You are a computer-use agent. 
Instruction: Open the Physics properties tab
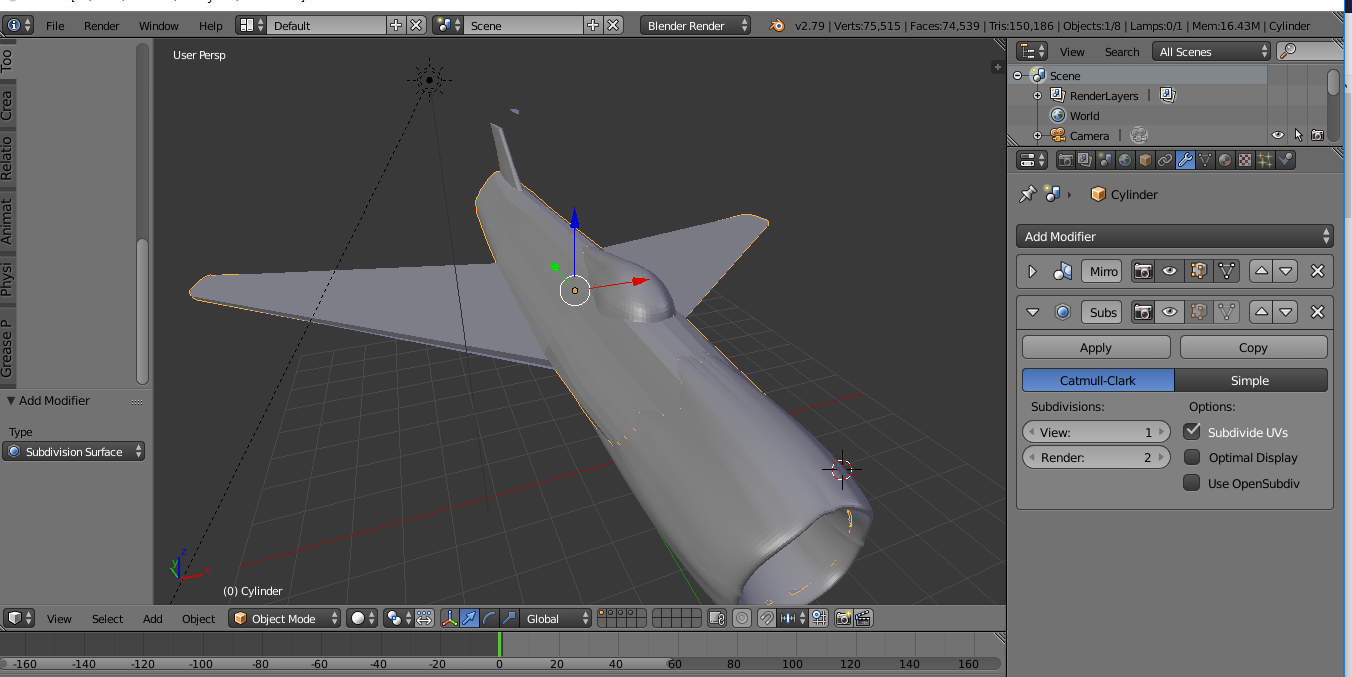(1286, 160)
